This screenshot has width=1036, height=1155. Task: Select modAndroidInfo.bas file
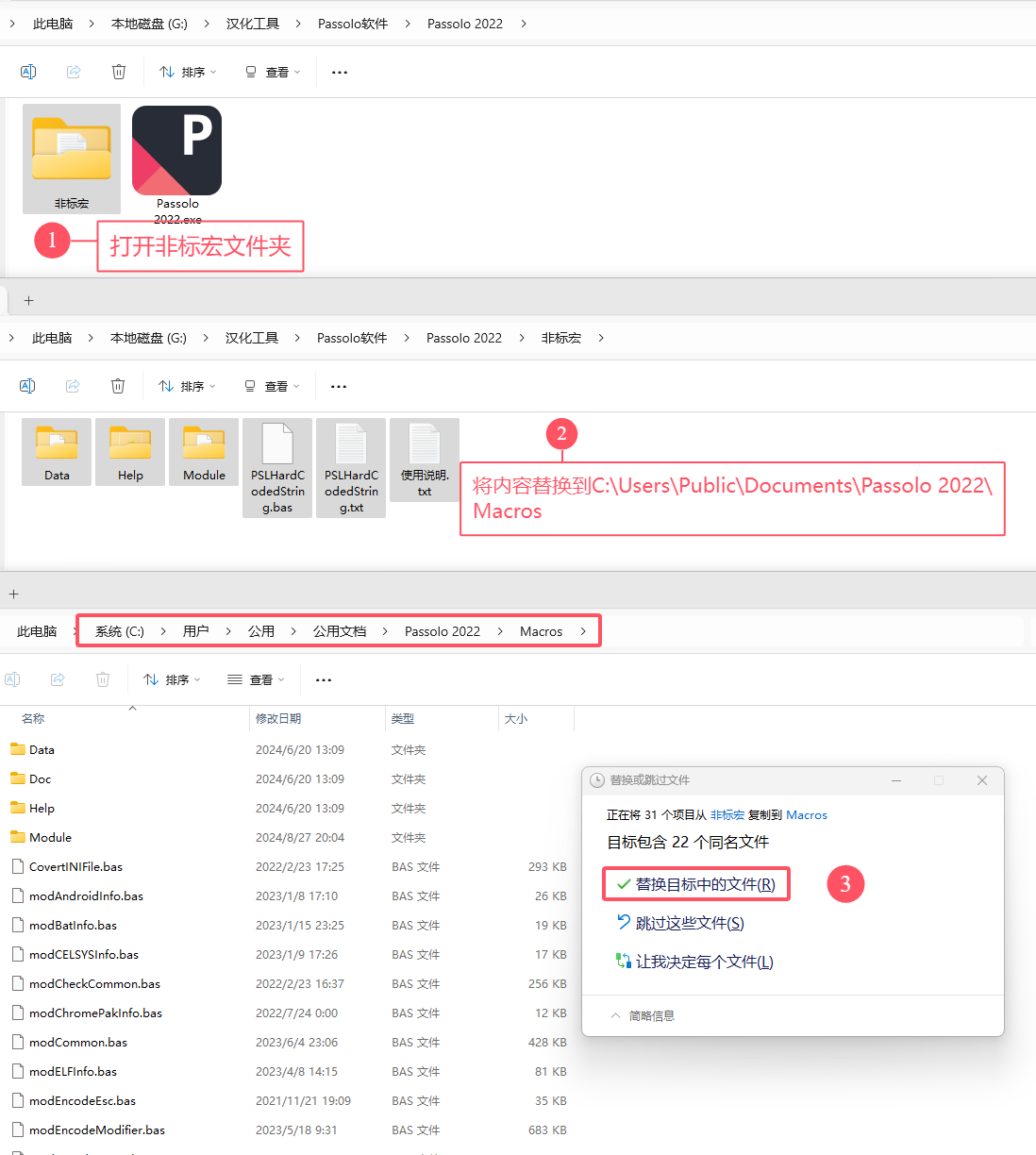point(289,896)
